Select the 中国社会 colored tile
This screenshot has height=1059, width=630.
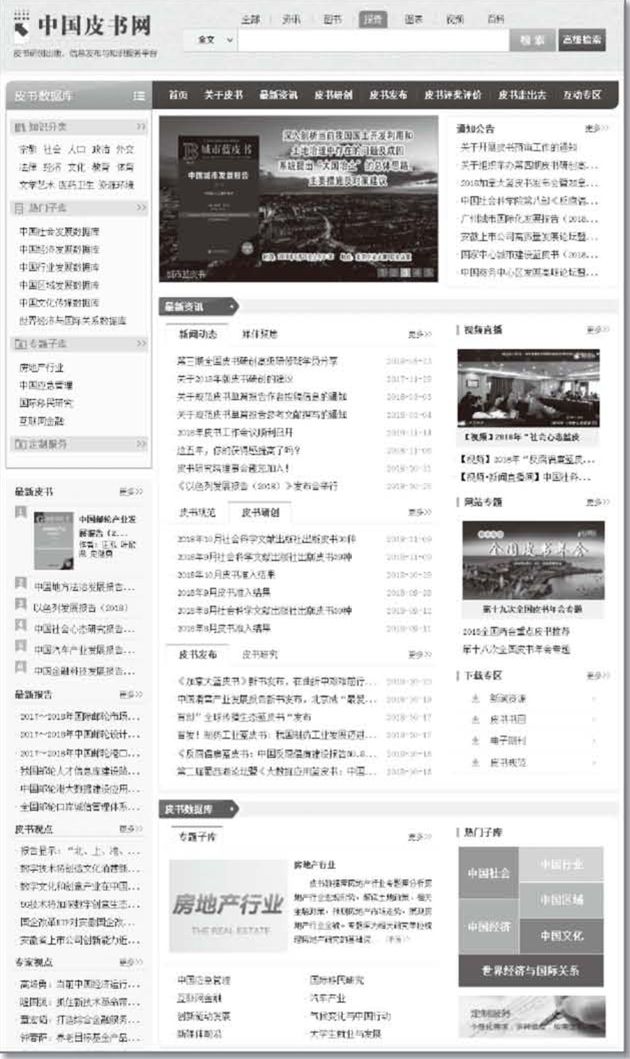pos(488,873)
